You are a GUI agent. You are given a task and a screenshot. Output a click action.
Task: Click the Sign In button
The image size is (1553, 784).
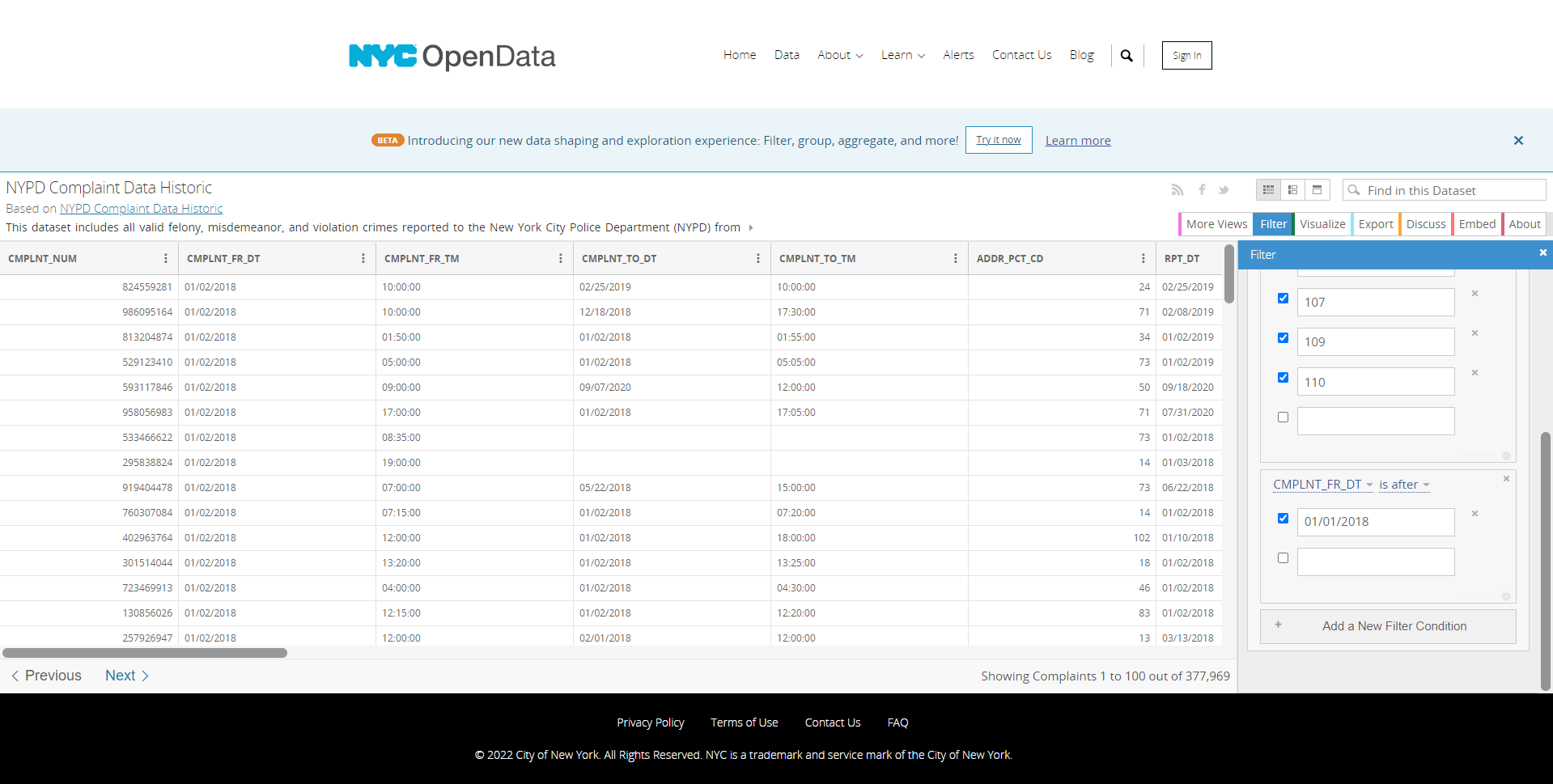(x=1186, y=56)
